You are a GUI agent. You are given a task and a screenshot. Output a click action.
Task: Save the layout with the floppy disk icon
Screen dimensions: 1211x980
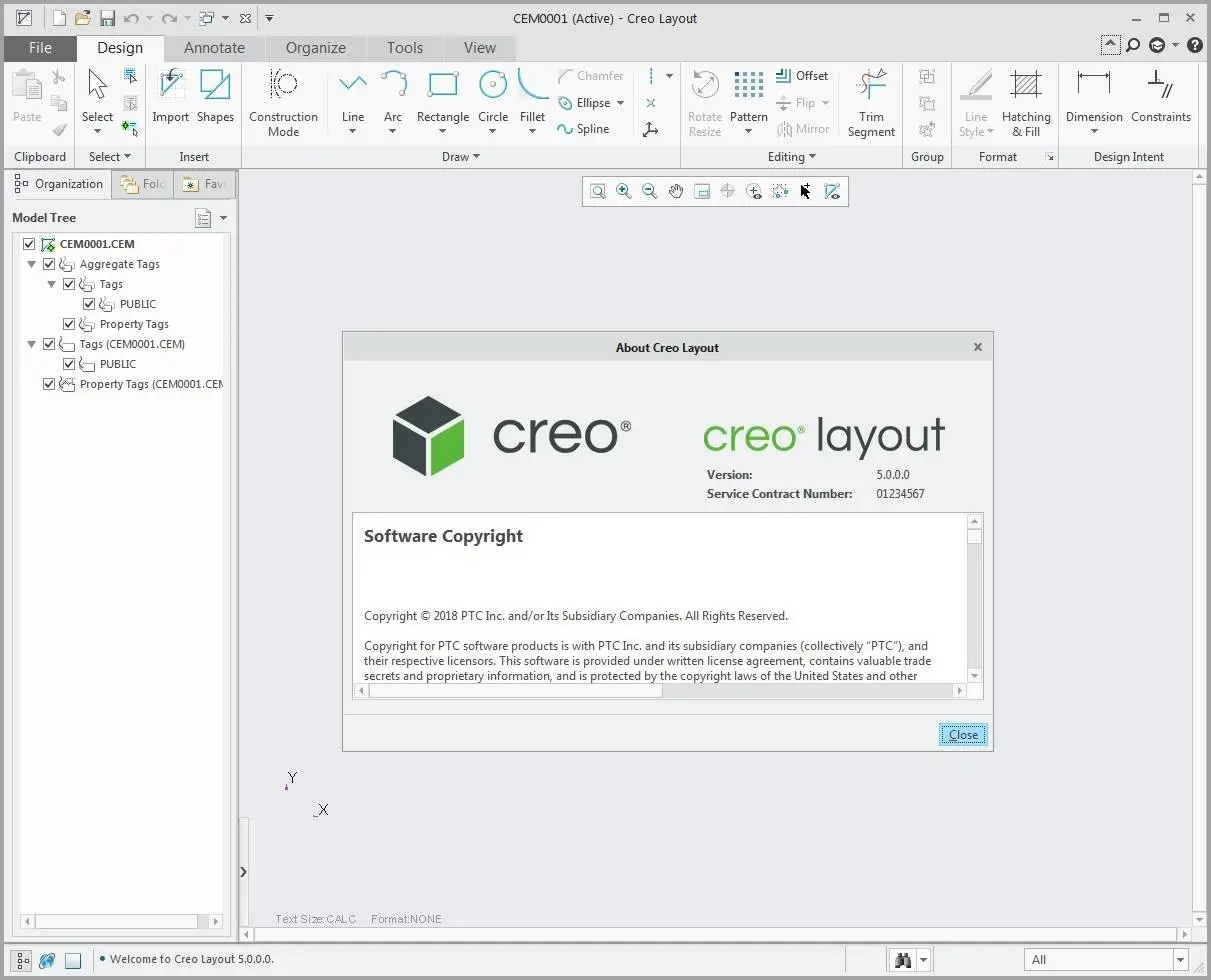[107, 18]
